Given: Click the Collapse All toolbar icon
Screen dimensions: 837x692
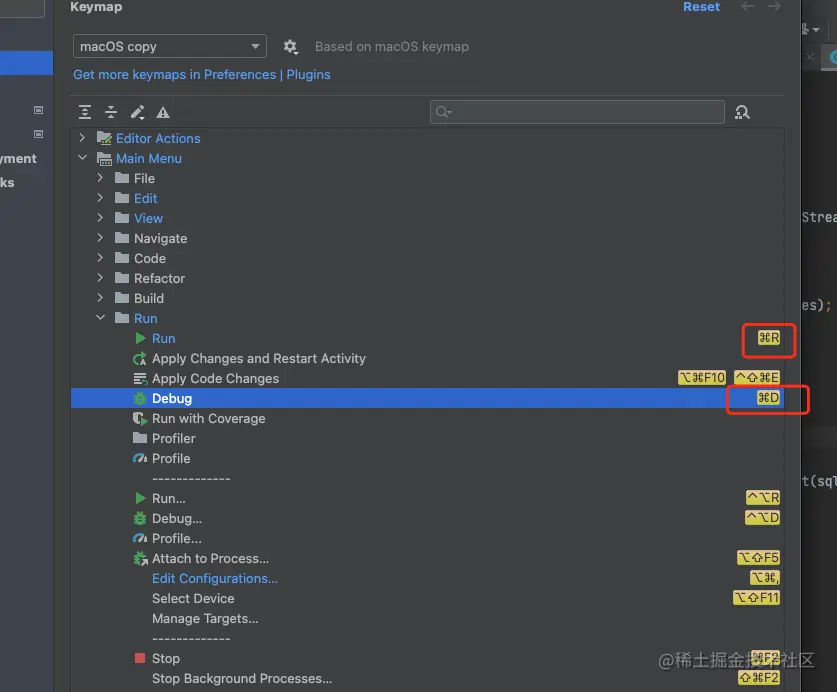Looking at the screenshot, I should (x=111, y=112).
